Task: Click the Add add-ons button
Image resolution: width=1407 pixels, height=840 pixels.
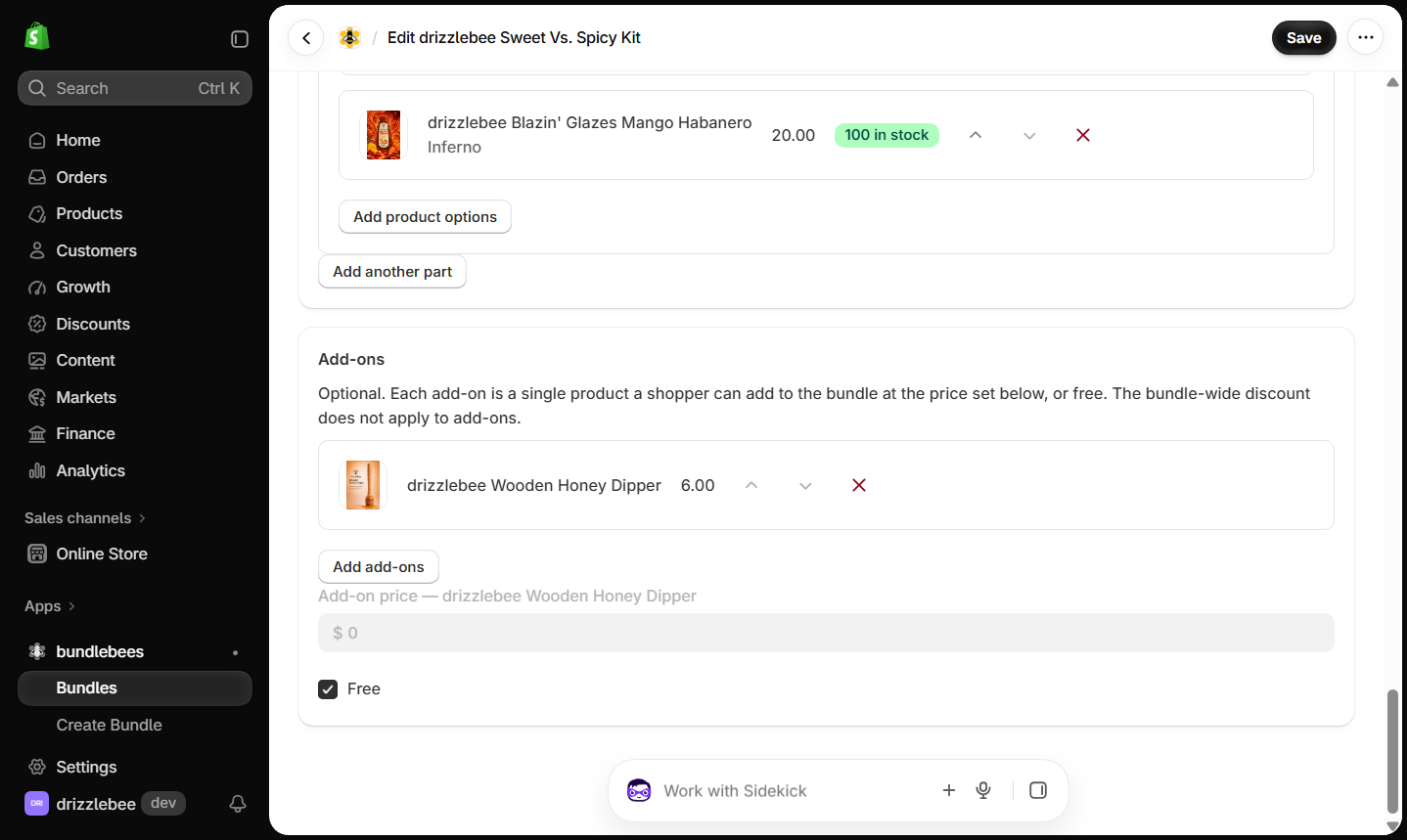Action: pos(378,567)
